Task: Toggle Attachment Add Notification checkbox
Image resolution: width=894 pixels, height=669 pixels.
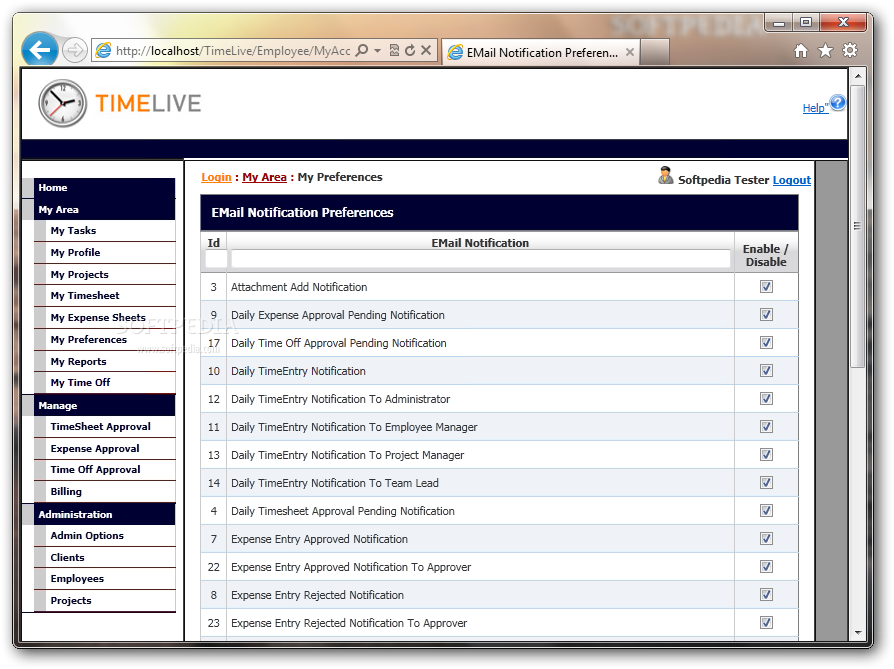Action: (766, 287)
